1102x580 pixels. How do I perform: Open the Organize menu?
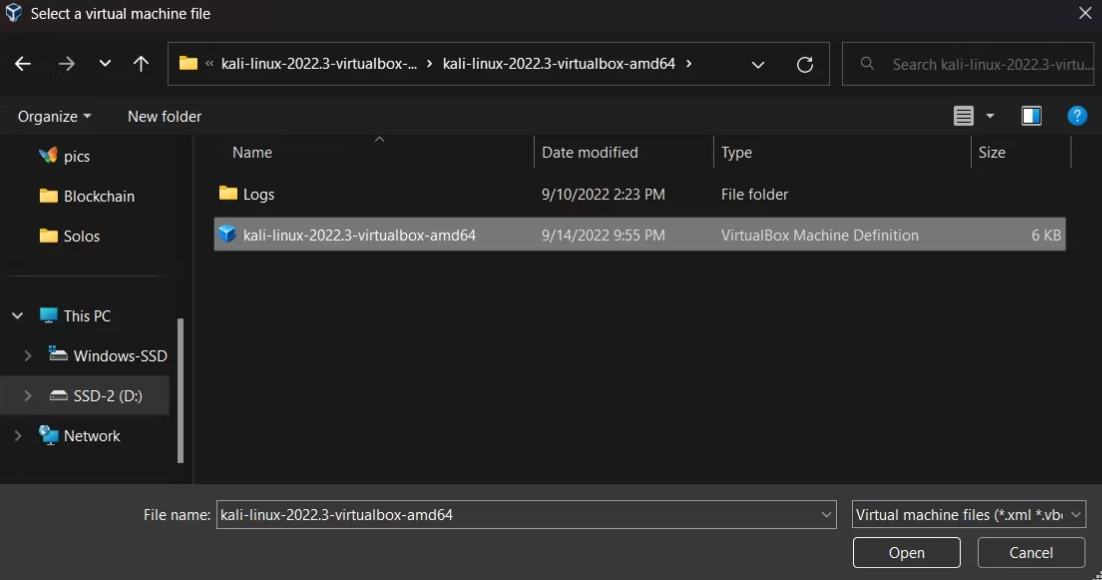[x=54, y=116]
